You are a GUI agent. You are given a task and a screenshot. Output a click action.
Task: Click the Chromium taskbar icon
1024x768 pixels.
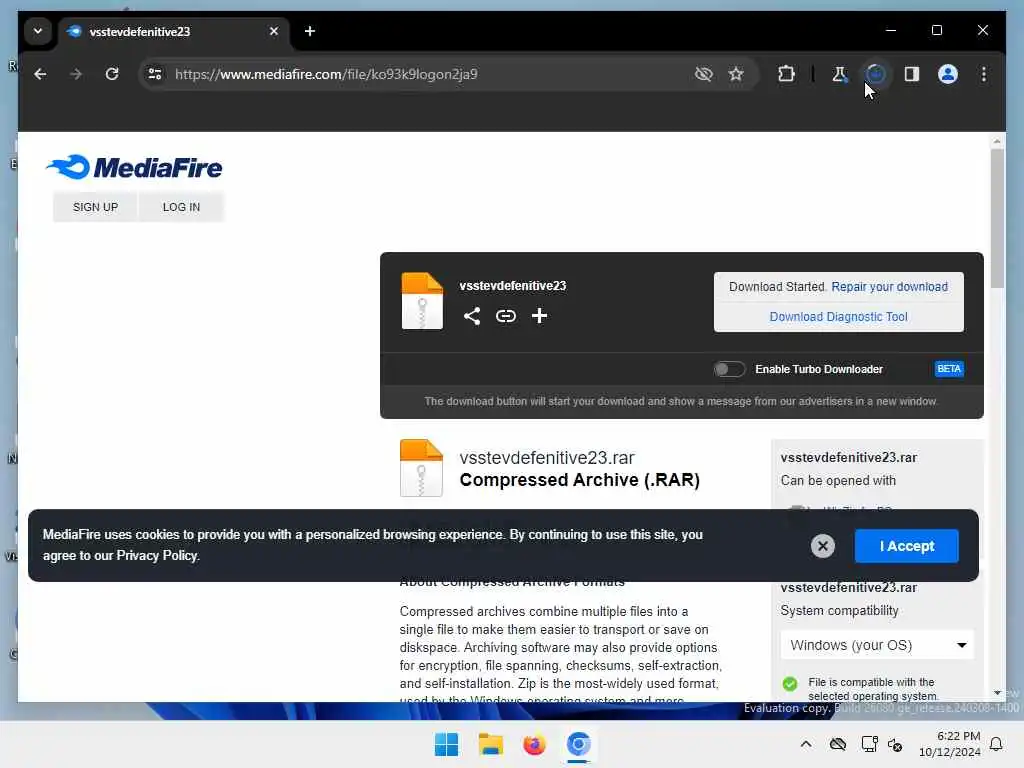coord(578,744)
